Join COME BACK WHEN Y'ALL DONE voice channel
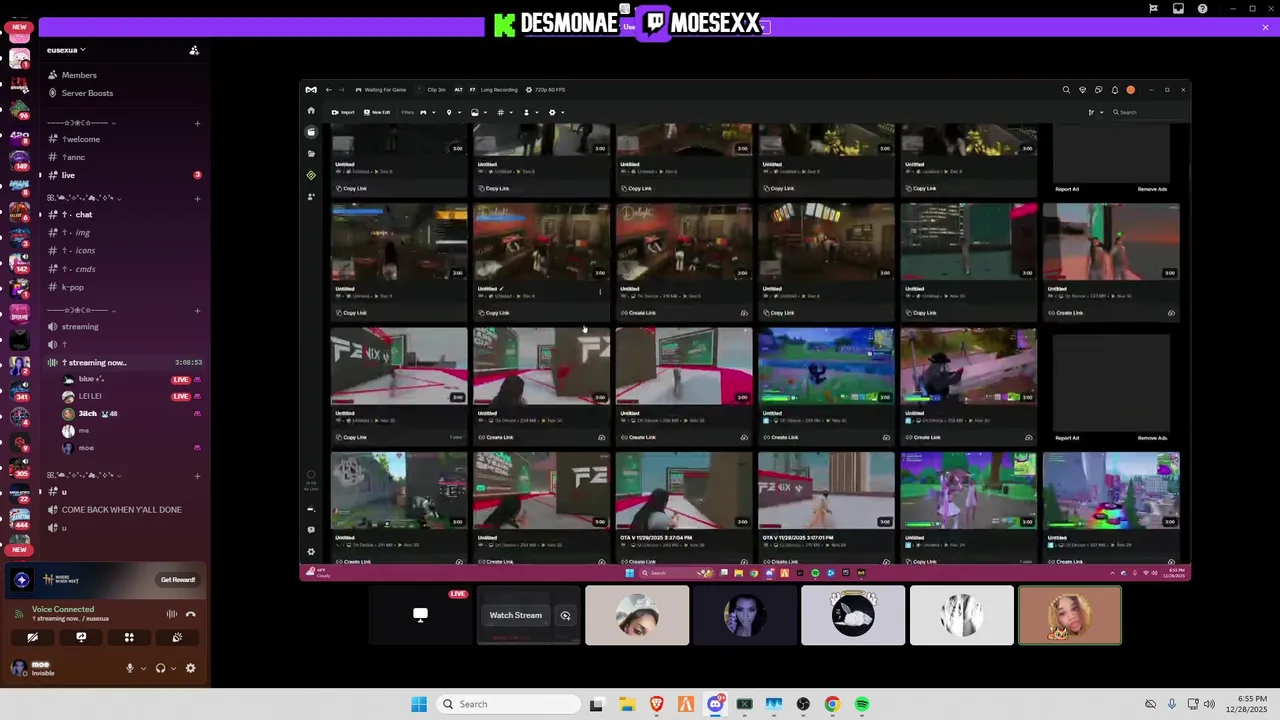 tap(121, 510)
